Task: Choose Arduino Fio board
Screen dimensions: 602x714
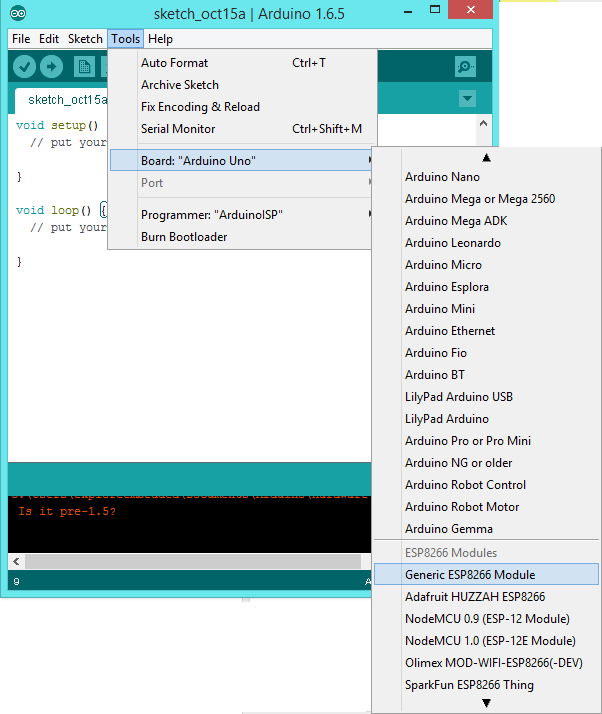Action: tap(486, 353)
